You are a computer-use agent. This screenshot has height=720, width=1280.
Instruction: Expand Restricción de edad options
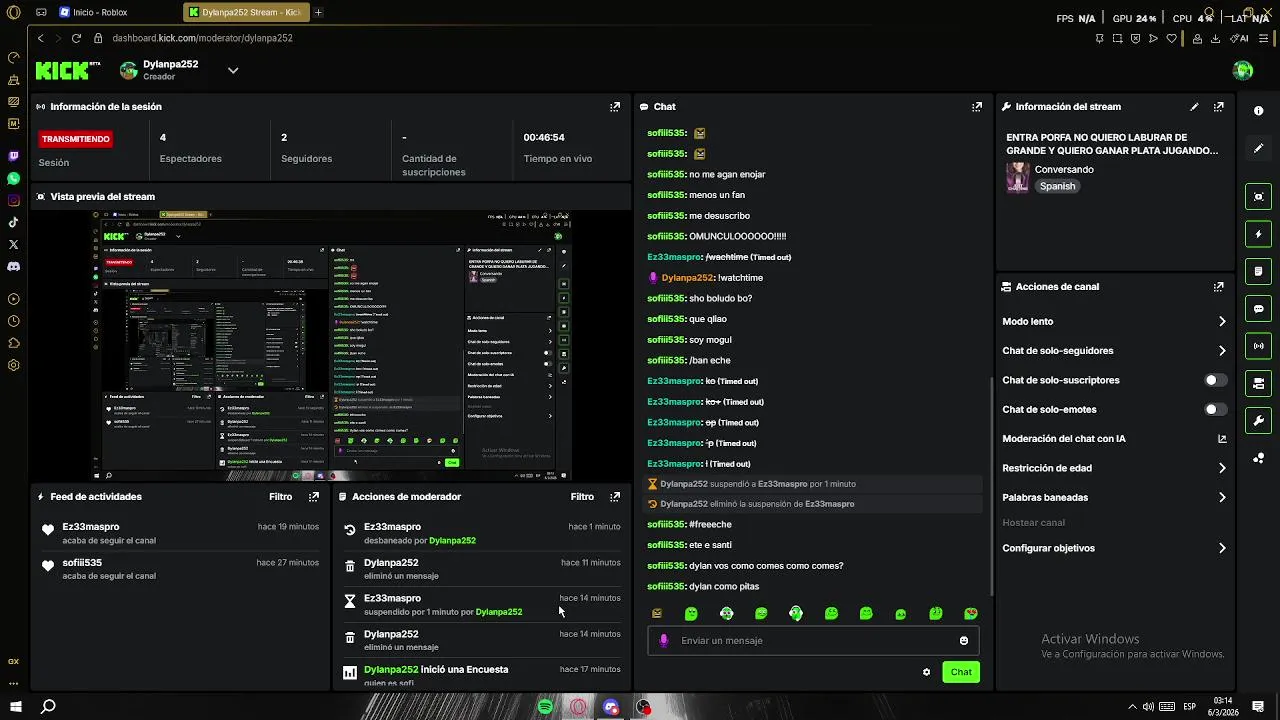point(1222,468)
